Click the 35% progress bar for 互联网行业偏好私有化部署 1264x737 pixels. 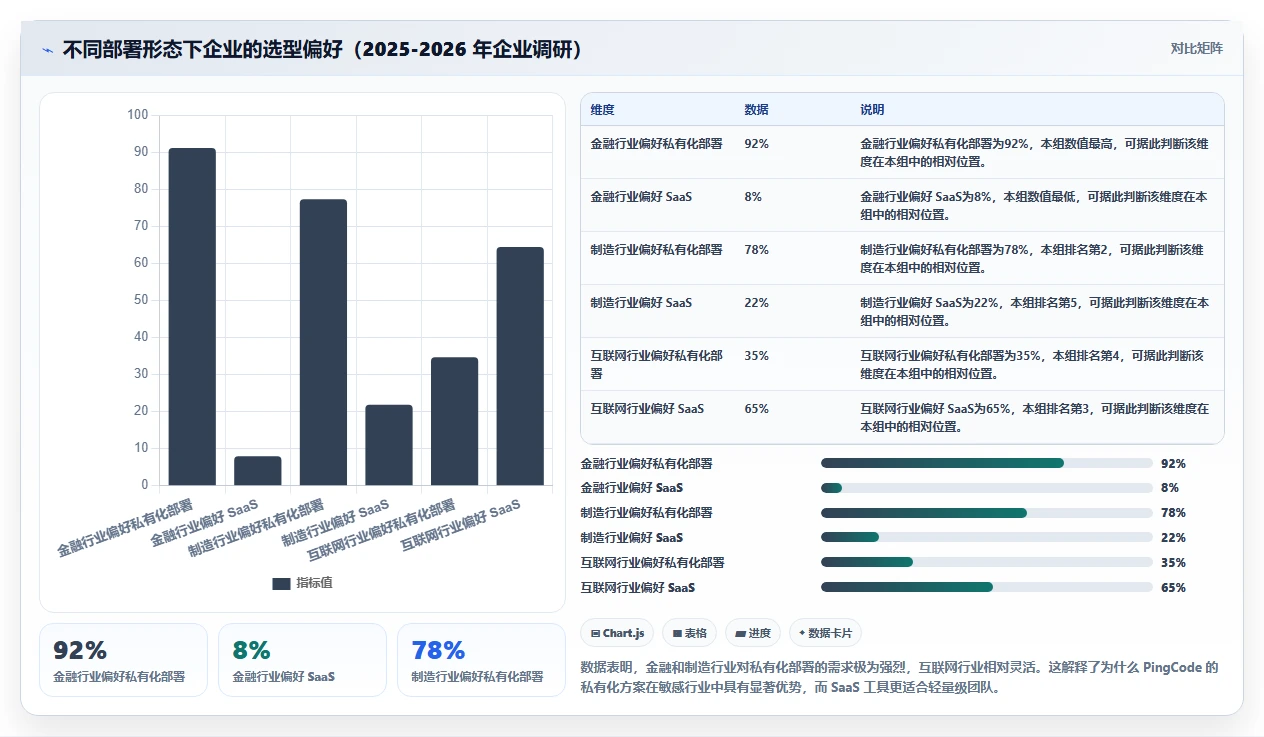986,563
